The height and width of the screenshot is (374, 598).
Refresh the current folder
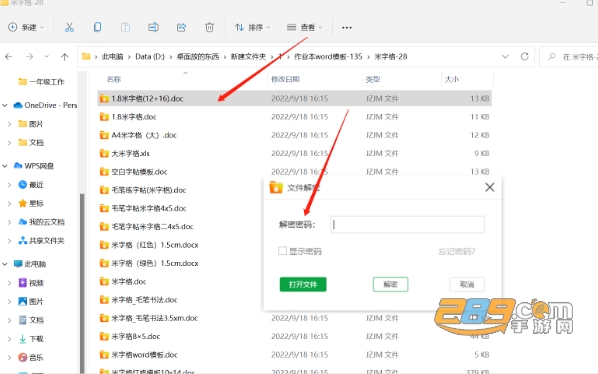point(525,56)
